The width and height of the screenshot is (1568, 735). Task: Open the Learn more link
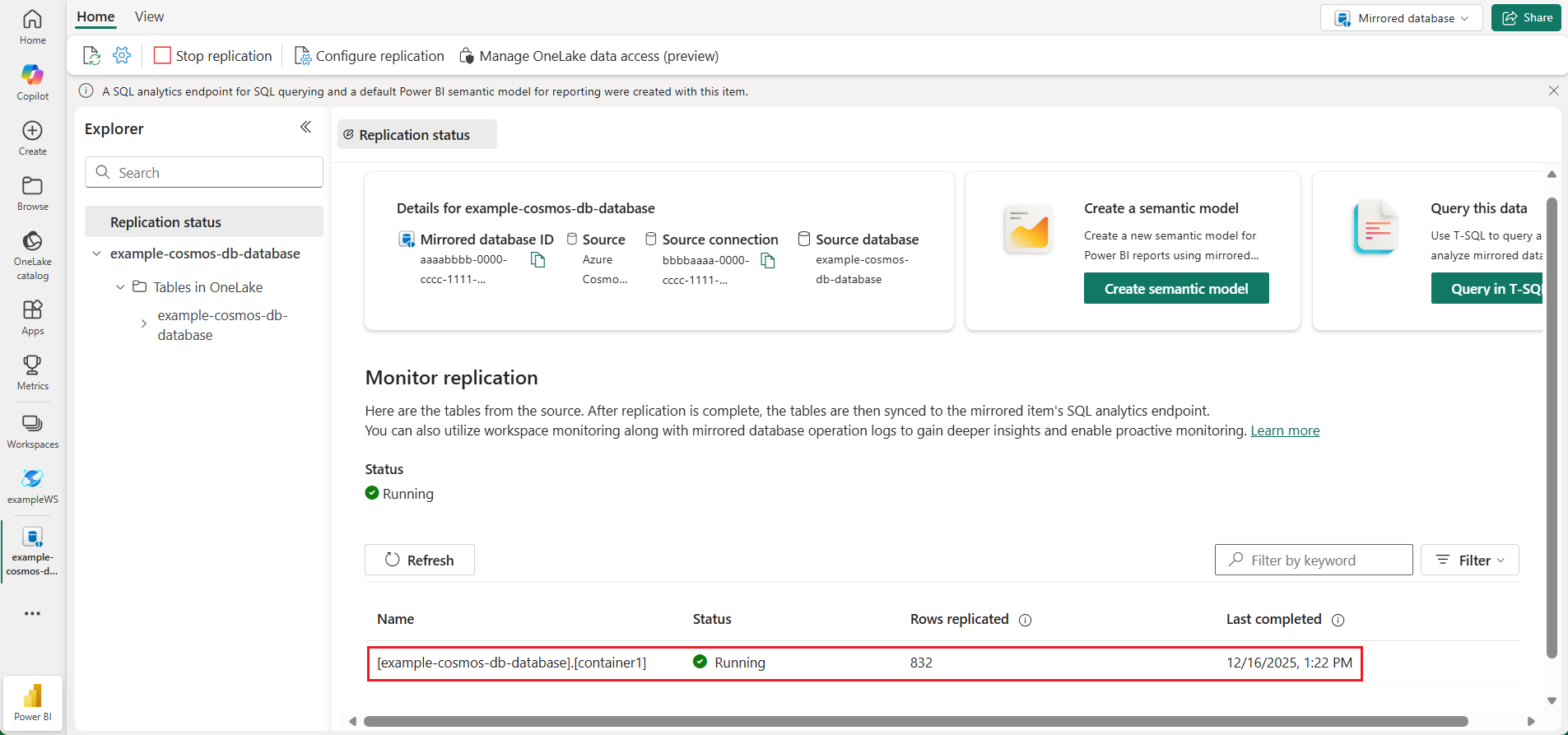1284,430
